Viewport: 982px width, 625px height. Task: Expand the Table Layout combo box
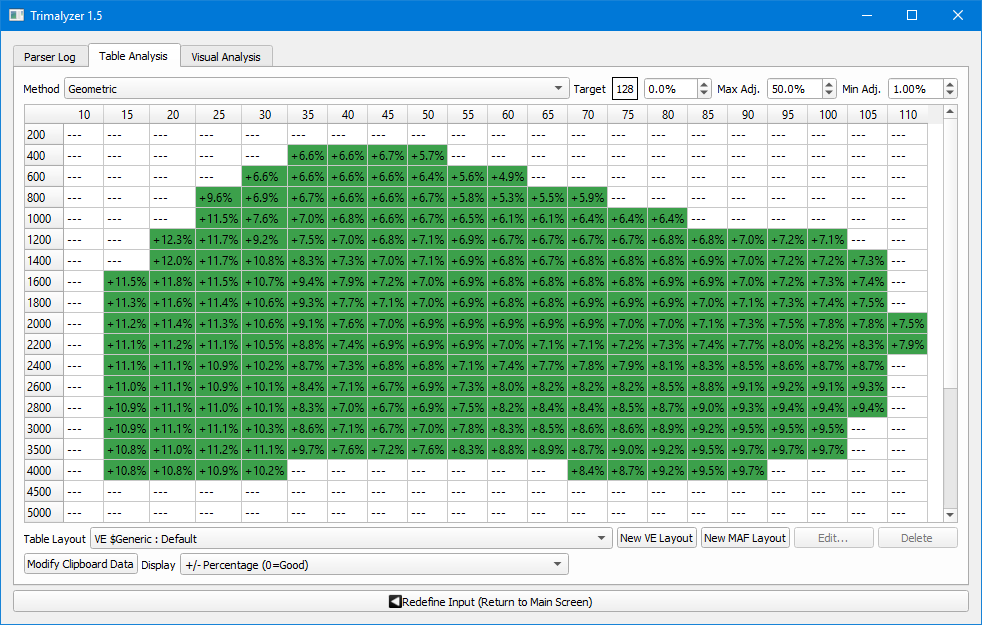350,538
